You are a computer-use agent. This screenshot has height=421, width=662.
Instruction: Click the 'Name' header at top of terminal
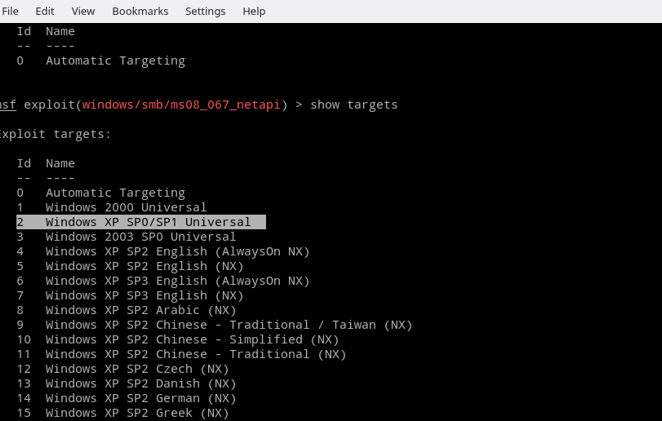click(x=60, y=31)
